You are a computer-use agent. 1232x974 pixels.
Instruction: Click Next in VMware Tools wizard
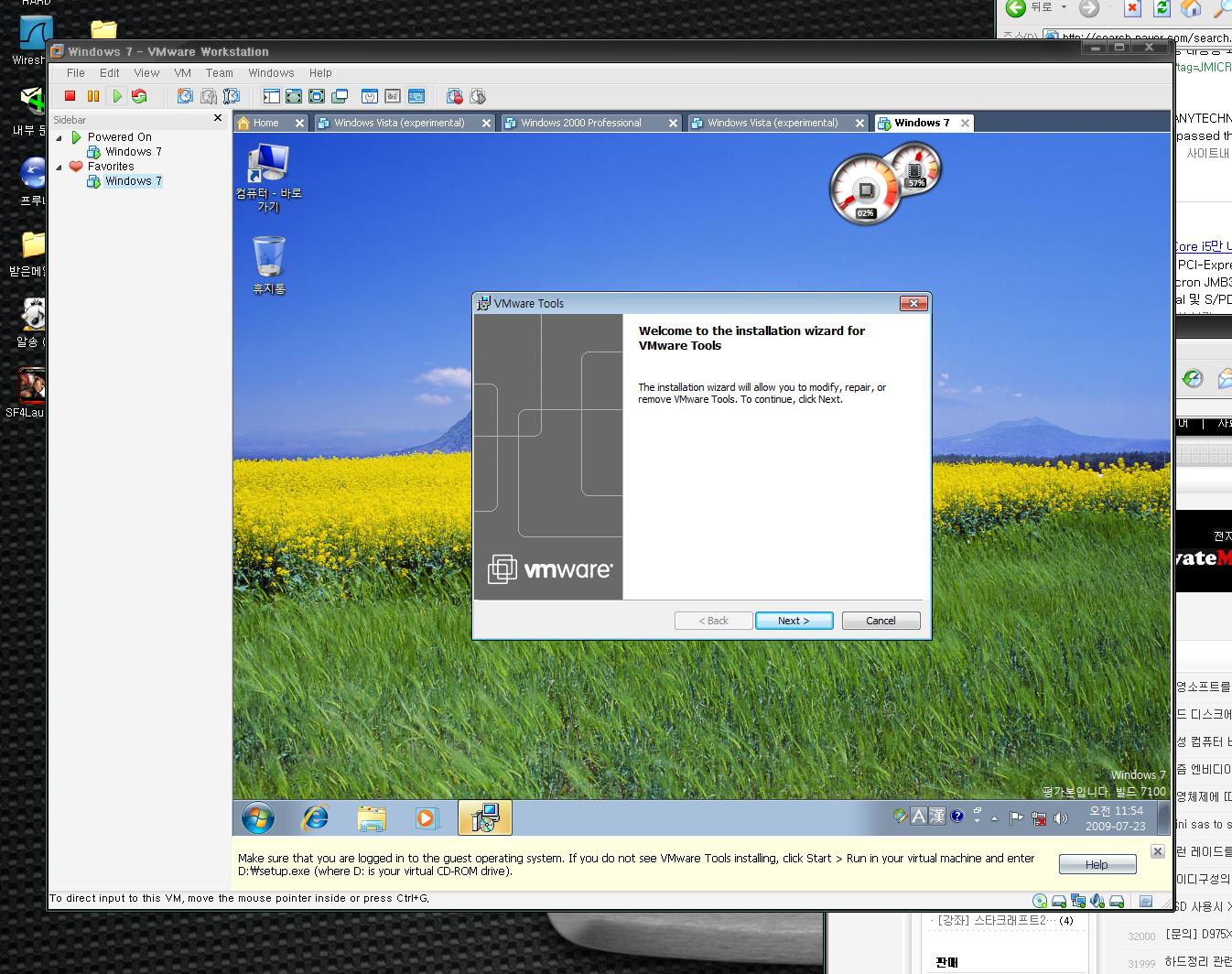pyautogui.click(x=794, y=621)
